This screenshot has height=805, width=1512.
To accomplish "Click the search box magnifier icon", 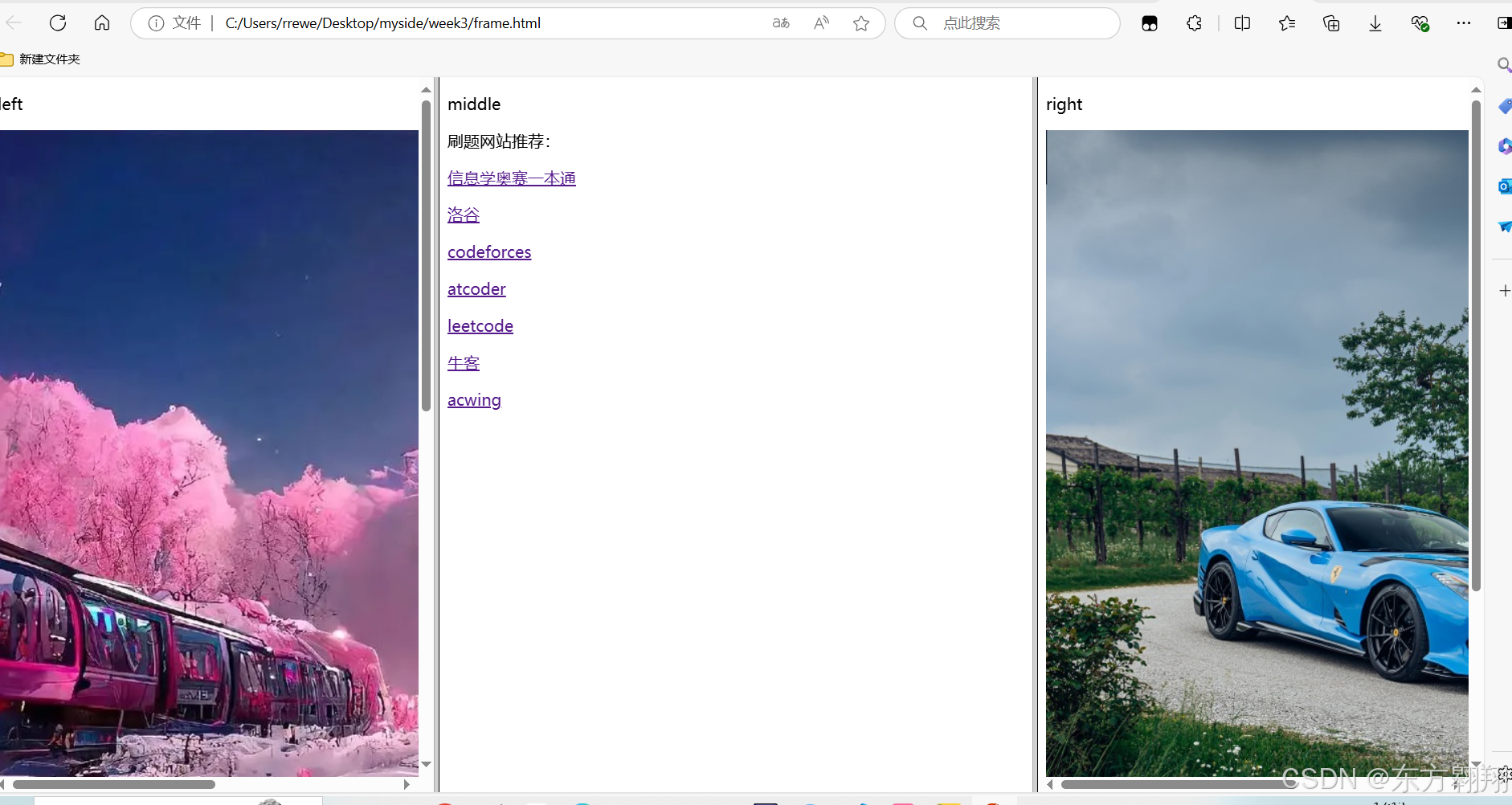I will 920,23.
